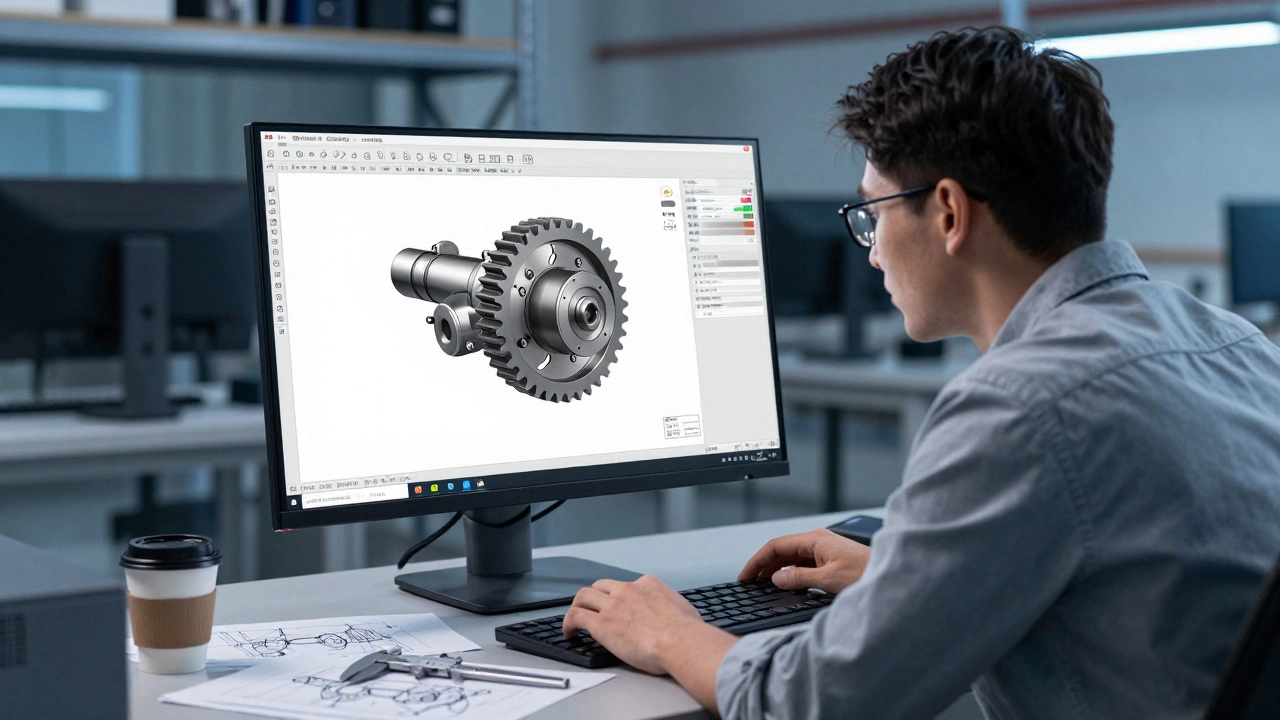The image size is (1280, 720).
Task: Click the orange round view icon beside the viewport
Action: [x=667, y=191]
